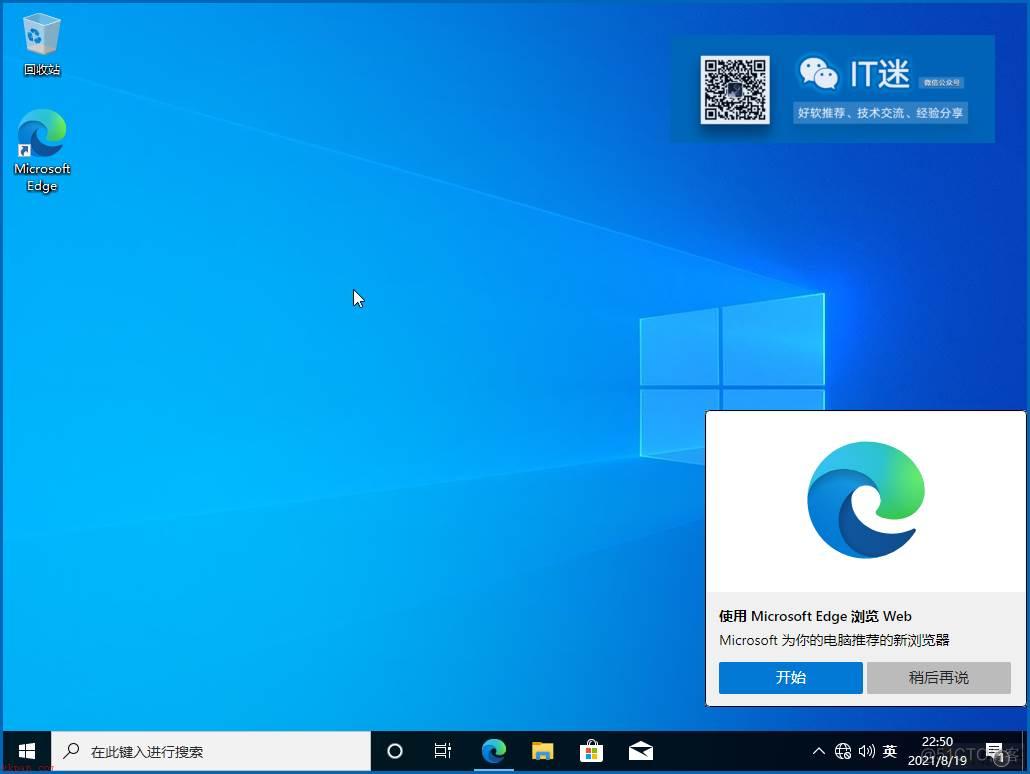The image size is (1030, 774).
Task: Open the Mail app from the taskbar
Action: 640,750
